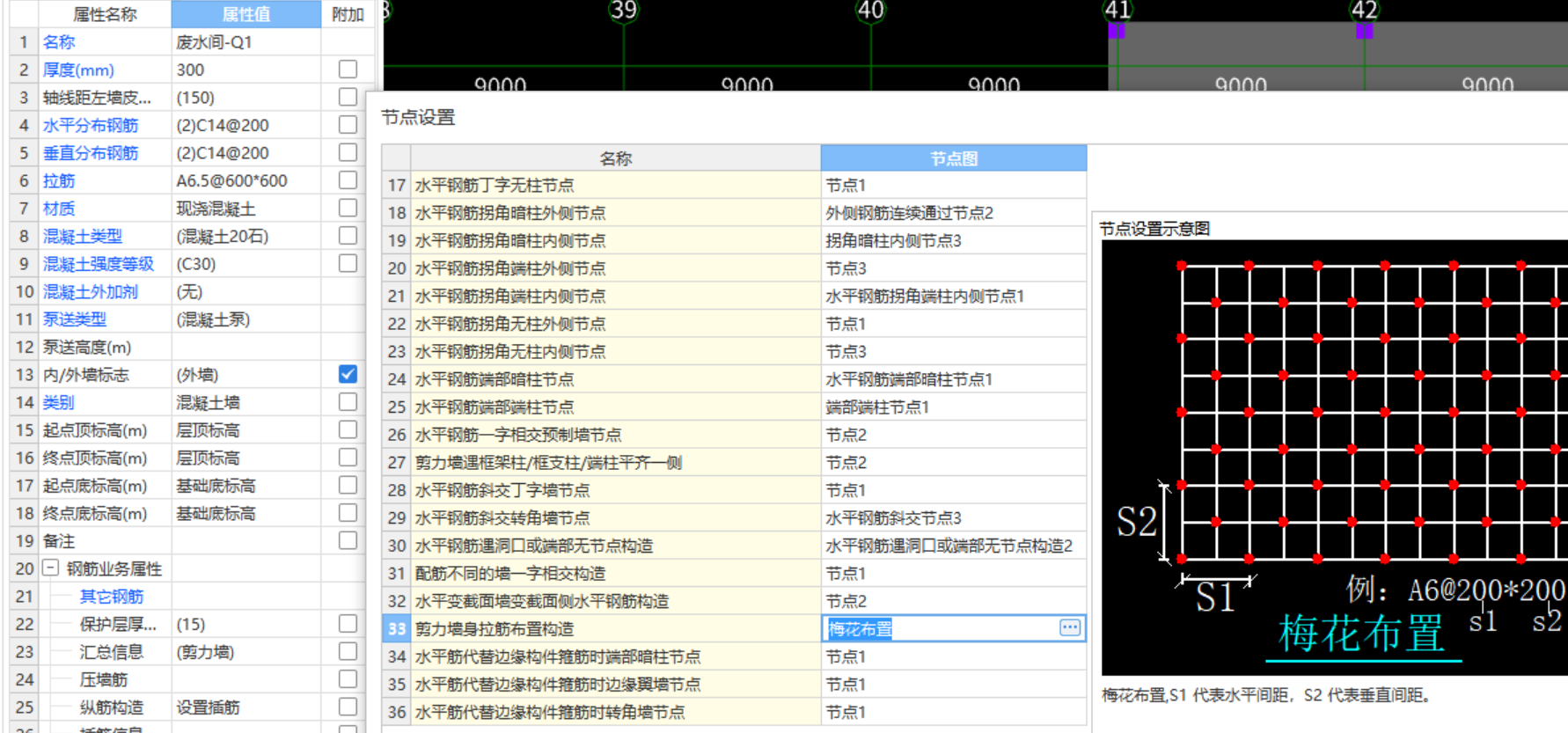The height and width of the screenshot is (733, 1568).
Task: Select the 端部端柱节点1 cell
Action: tap(954, 407)
